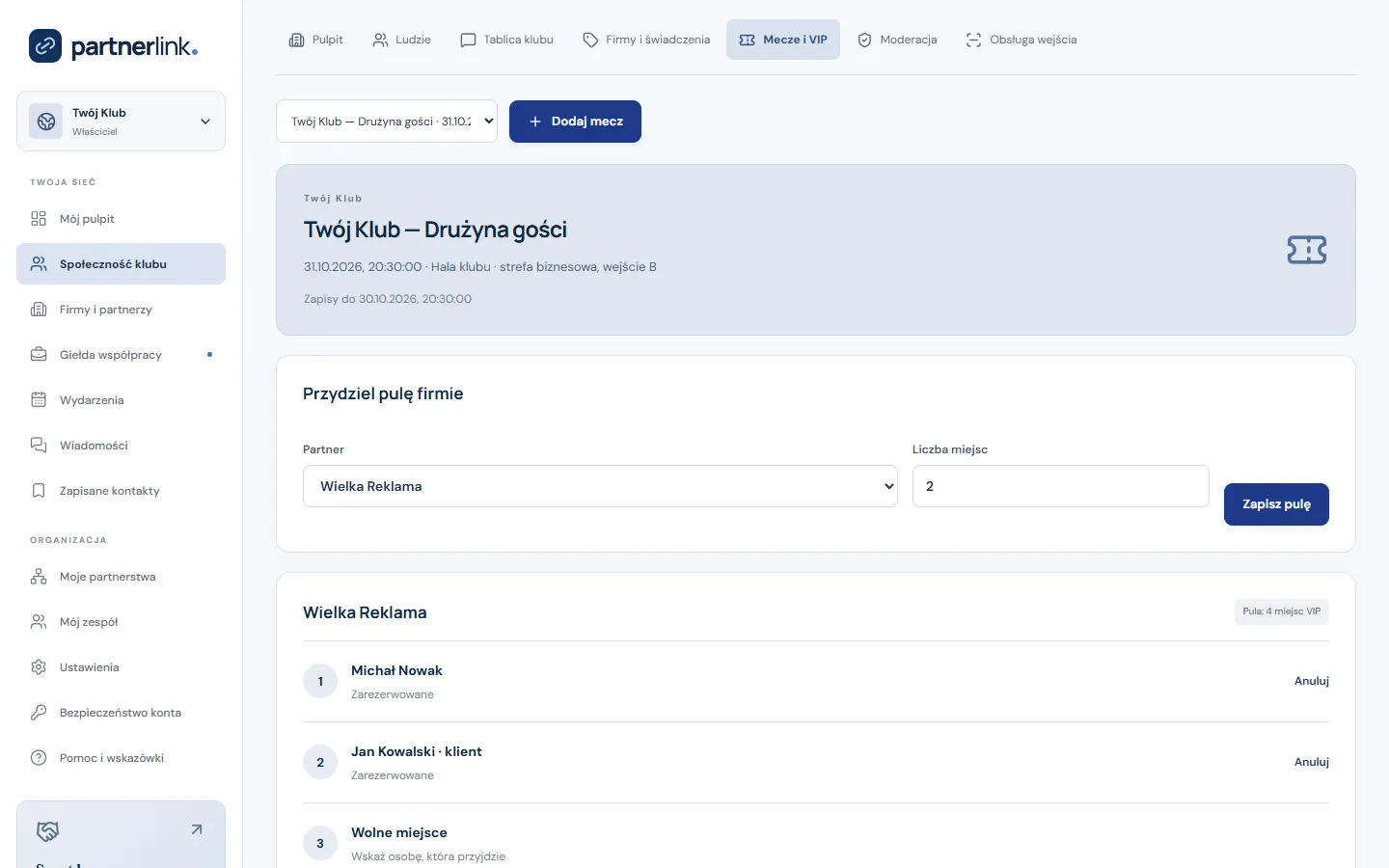The height and width of the screenshot is (868, 1389).
Task: Switch to Ludzie tab
Action: [x=402, y=40]
